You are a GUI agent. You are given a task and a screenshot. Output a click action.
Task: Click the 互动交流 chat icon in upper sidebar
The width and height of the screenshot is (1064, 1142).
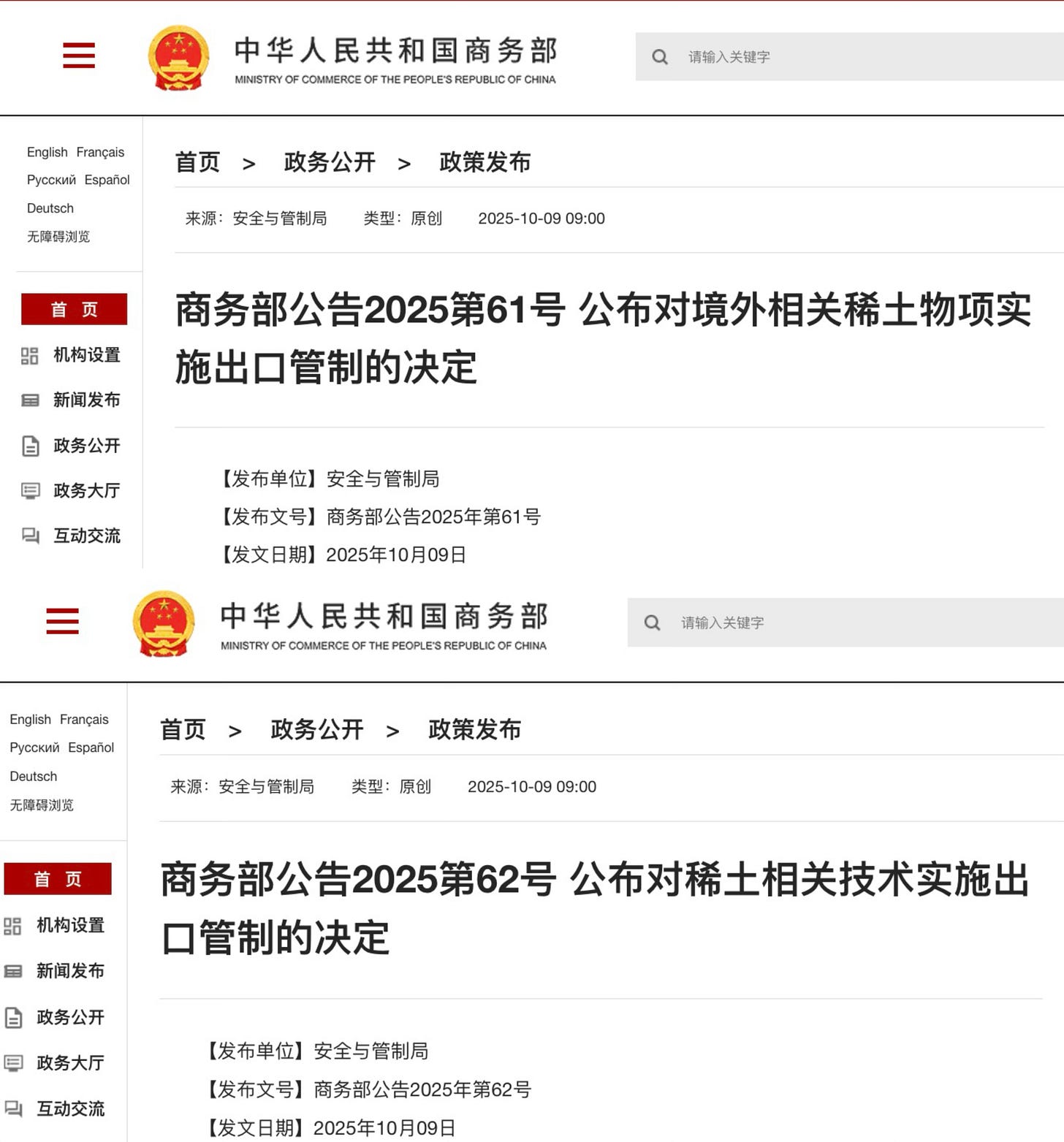click(x=31, y=536)
